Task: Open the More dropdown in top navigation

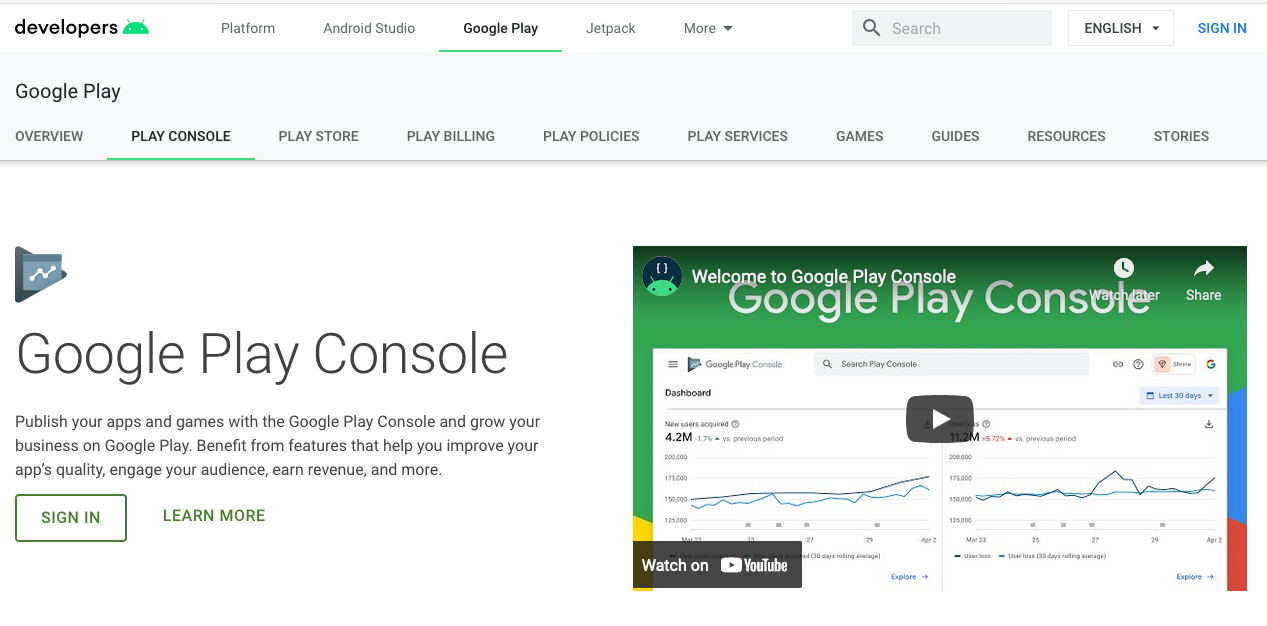Action: [x=708, y=28]
